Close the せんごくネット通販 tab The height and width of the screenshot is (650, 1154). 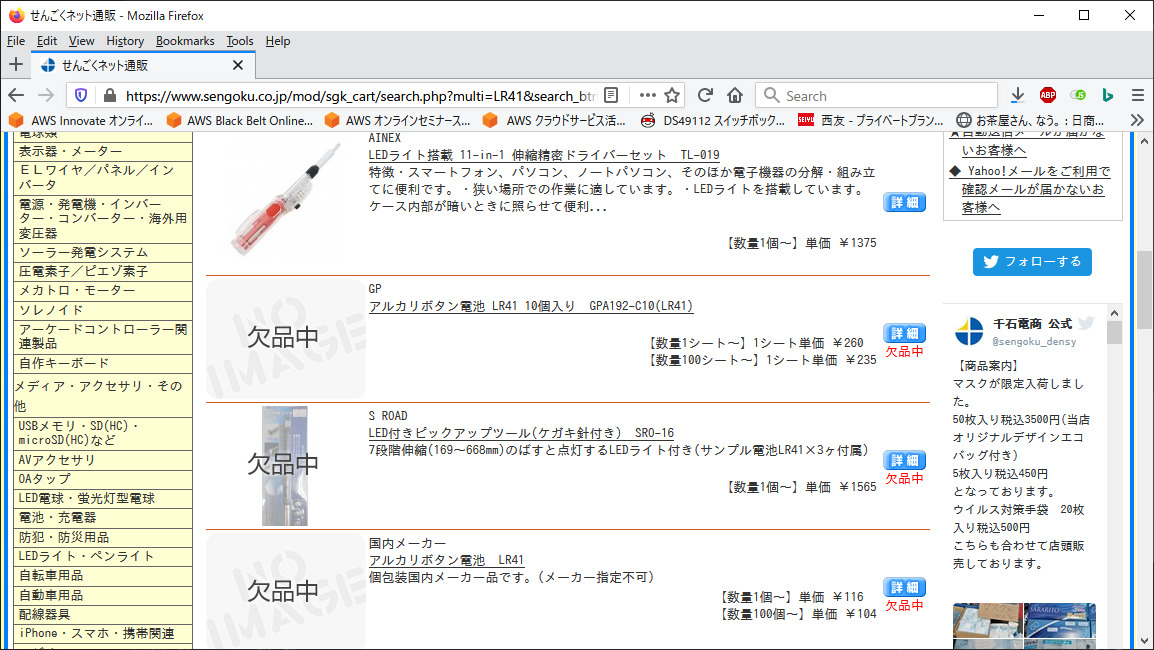click(x=238, y=66)
